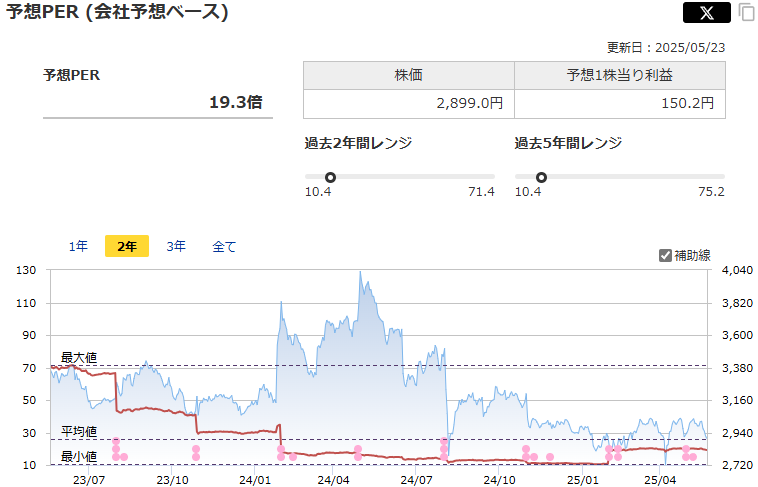Click the 予想1株当り利益 table header
Image resolution: width=758 pixels, height=487 pixels.
619,76
